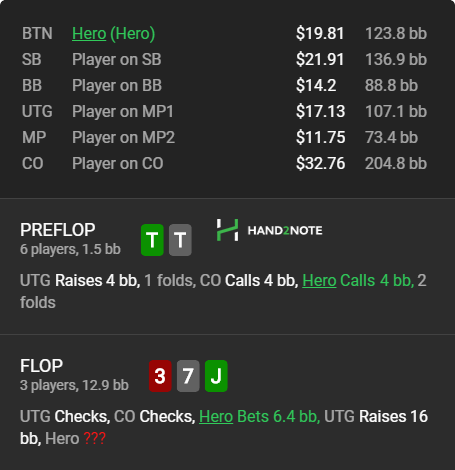Select the Player on MP2 row
The width and height of the screenshot is (455, 470).
coord(224,137)
